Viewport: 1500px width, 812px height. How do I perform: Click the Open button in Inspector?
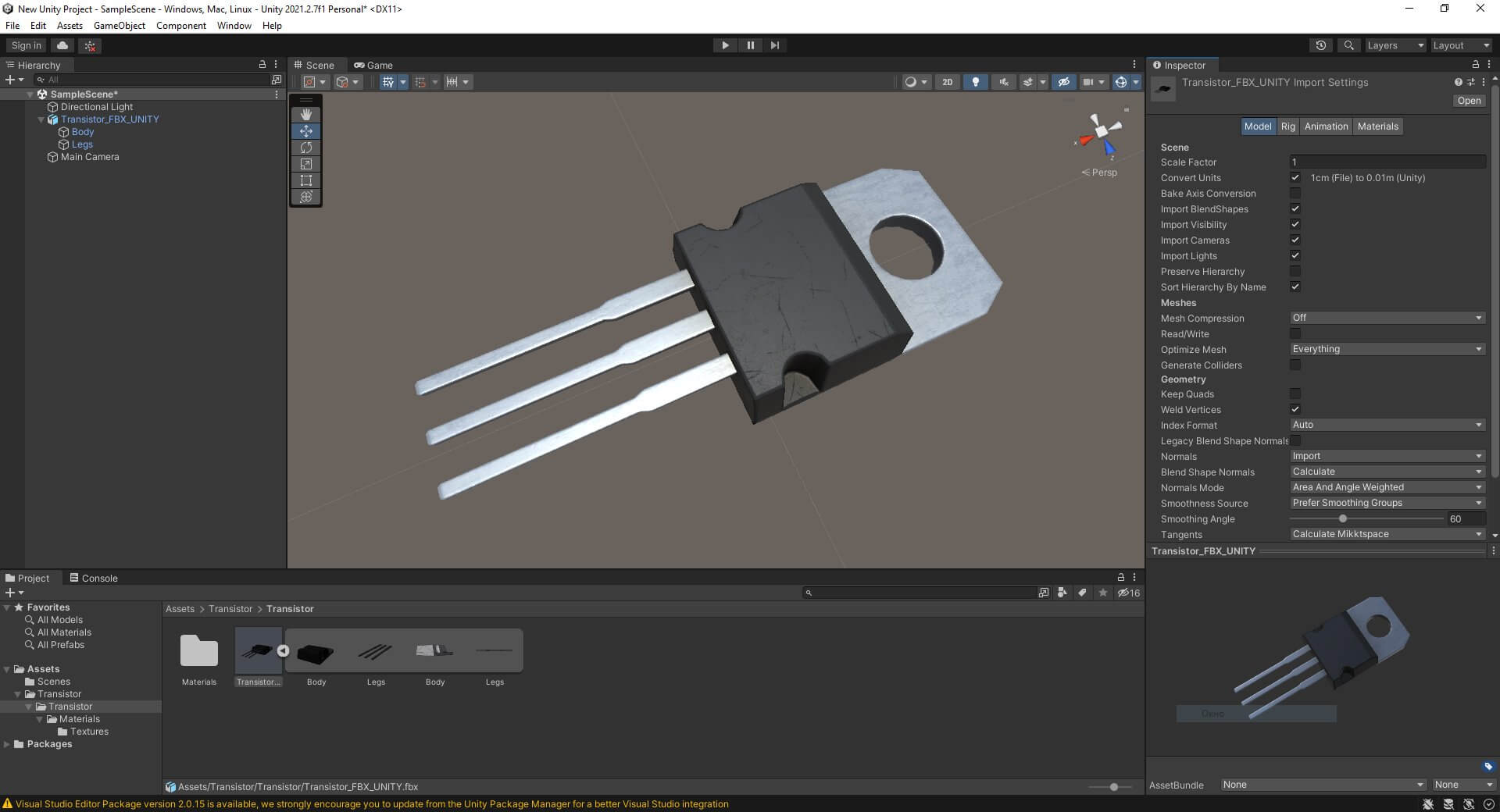(x=1468, y=101)
